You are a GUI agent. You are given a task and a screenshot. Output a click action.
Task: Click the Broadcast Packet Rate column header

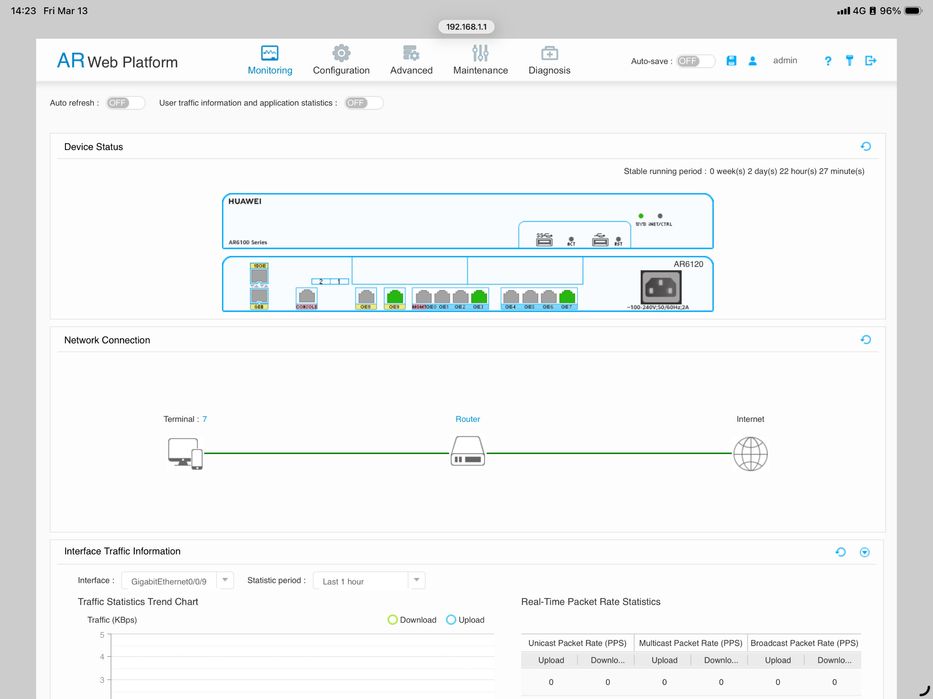pyautogui.click(x=804, y=643)
